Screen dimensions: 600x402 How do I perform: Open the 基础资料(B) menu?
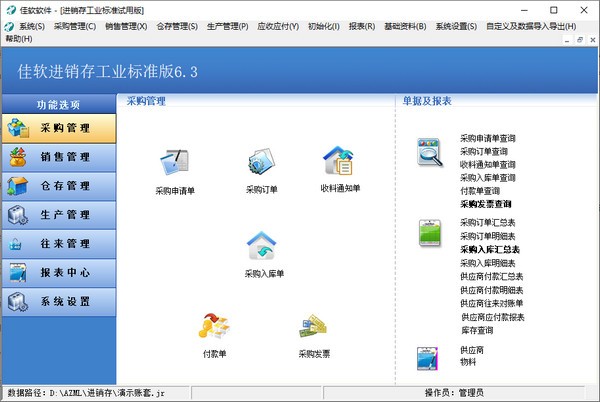(x=405, y=26)
